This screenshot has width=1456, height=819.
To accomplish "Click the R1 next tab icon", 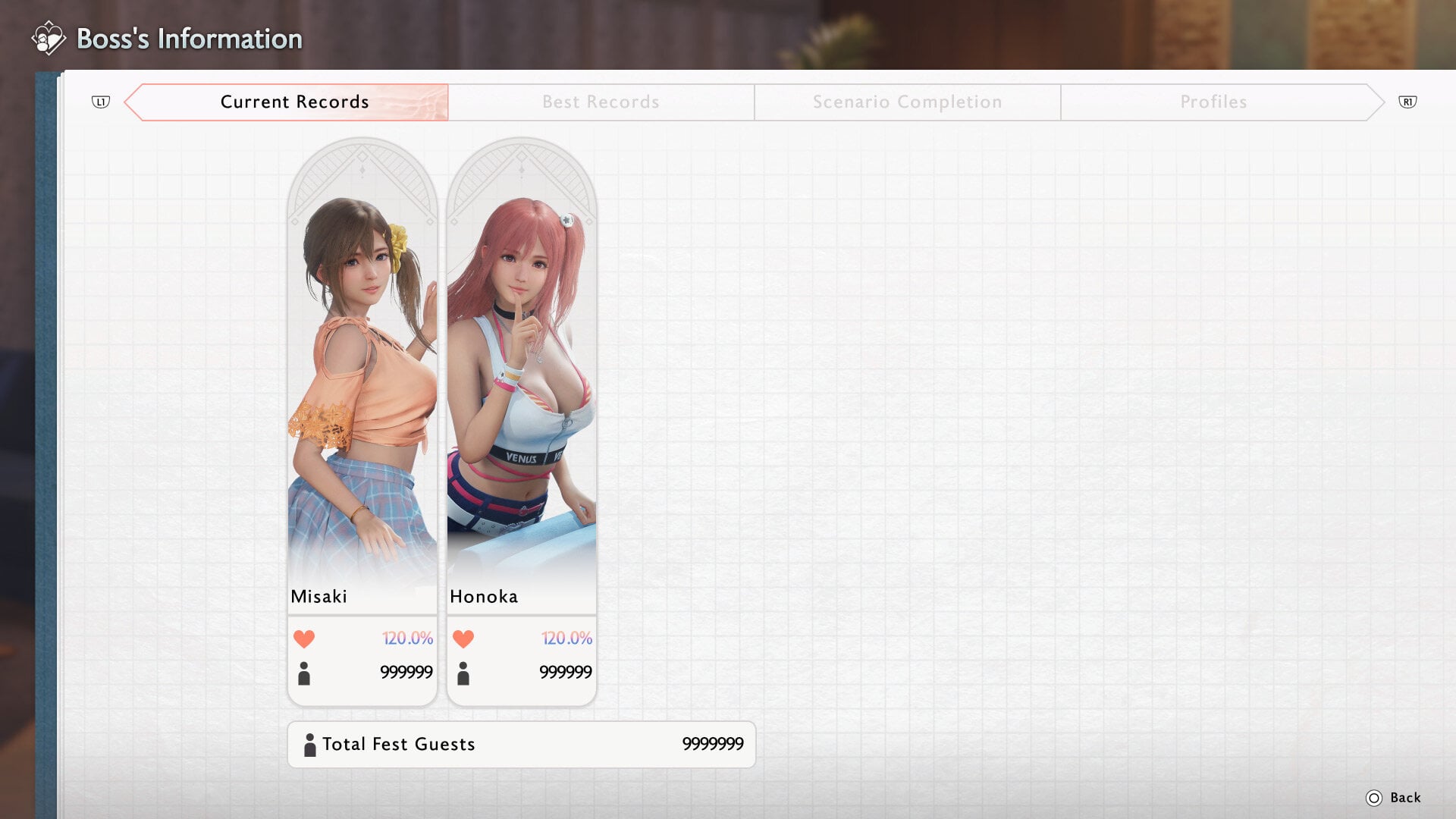I will pyautogui.click(x=1407, y=102).
